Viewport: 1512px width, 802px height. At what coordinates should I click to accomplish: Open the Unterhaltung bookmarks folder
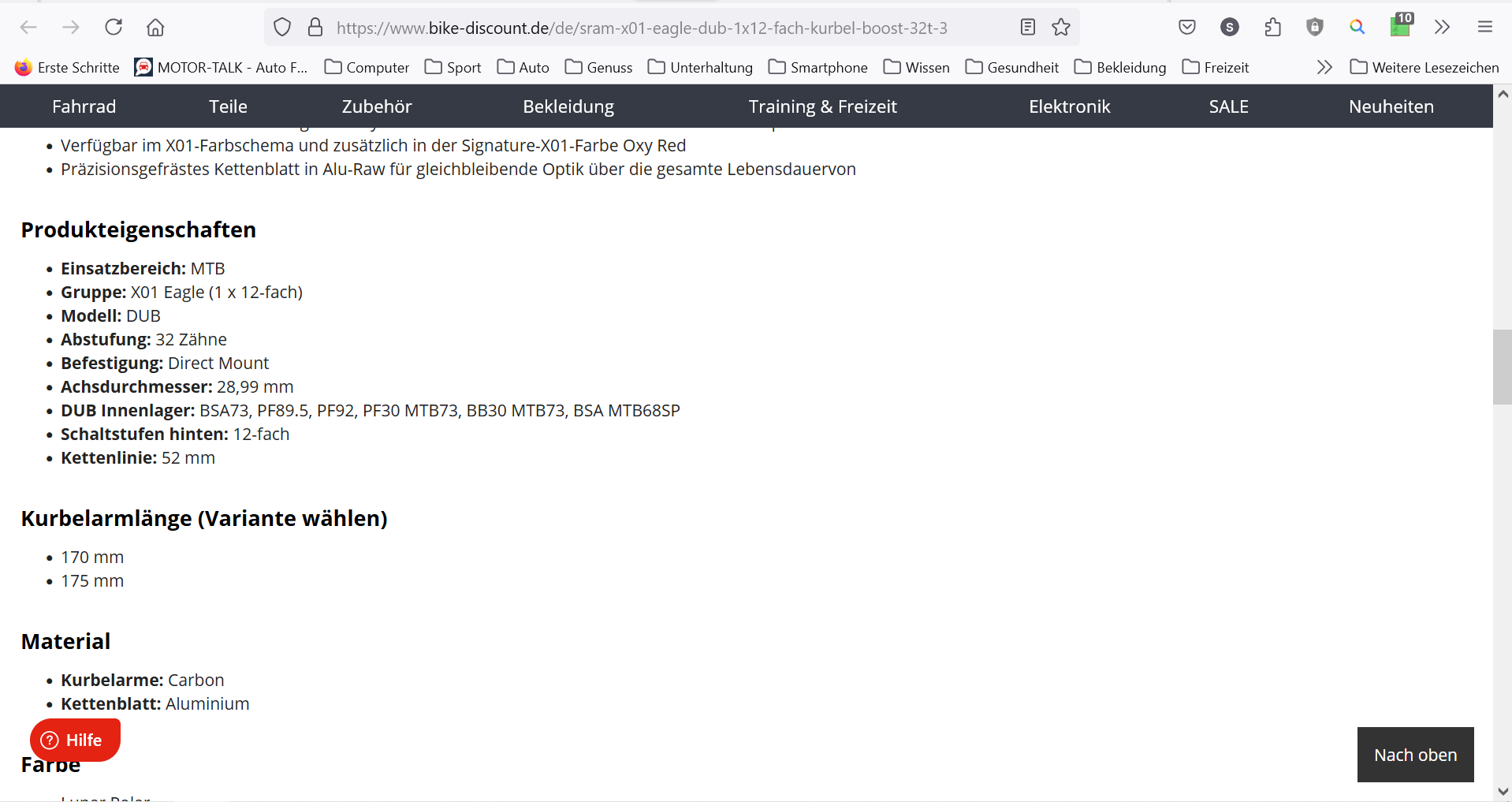[701, 68]
